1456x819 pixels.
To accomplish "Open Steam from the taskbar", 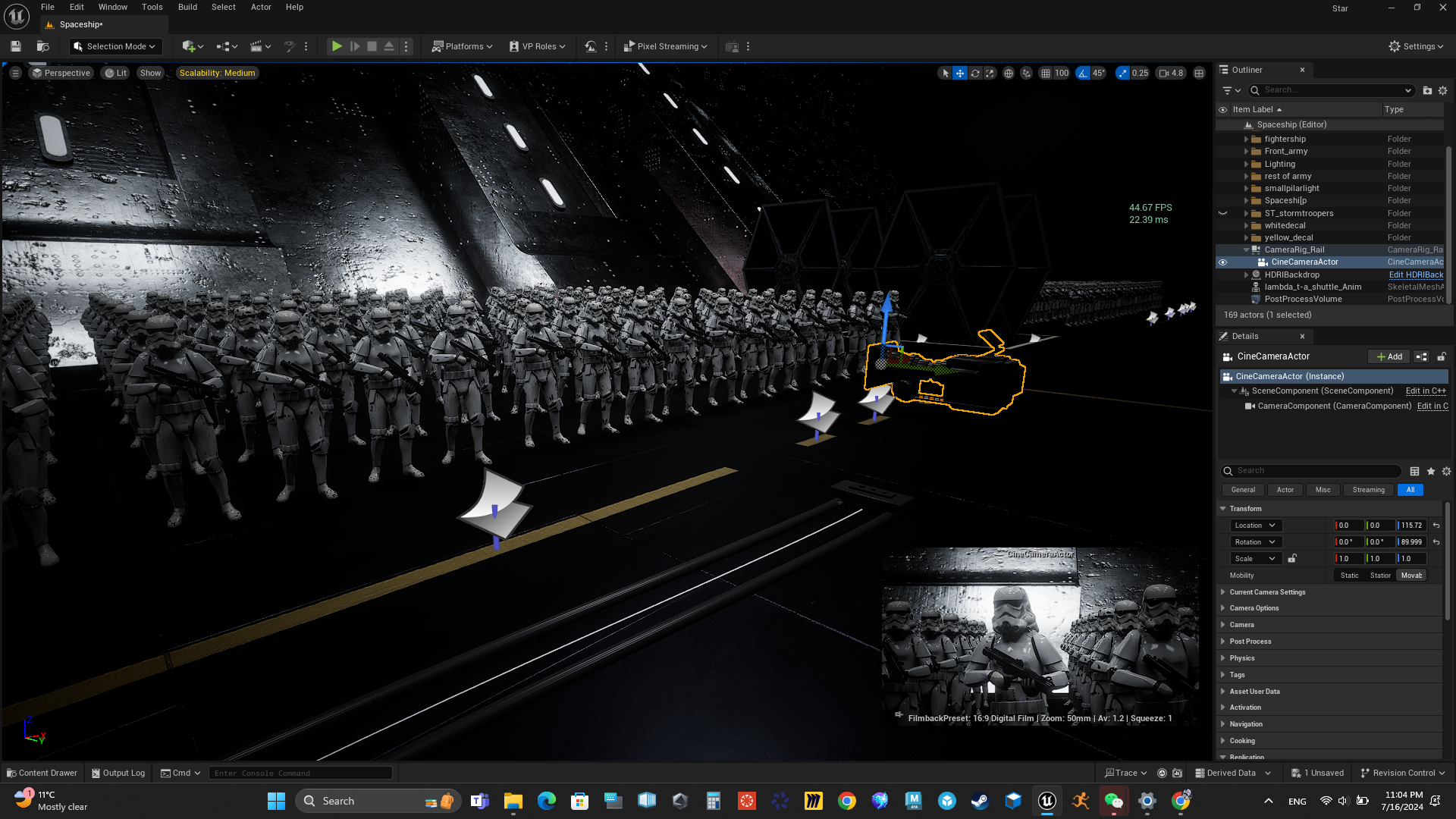I will click(x=980, y=801).
